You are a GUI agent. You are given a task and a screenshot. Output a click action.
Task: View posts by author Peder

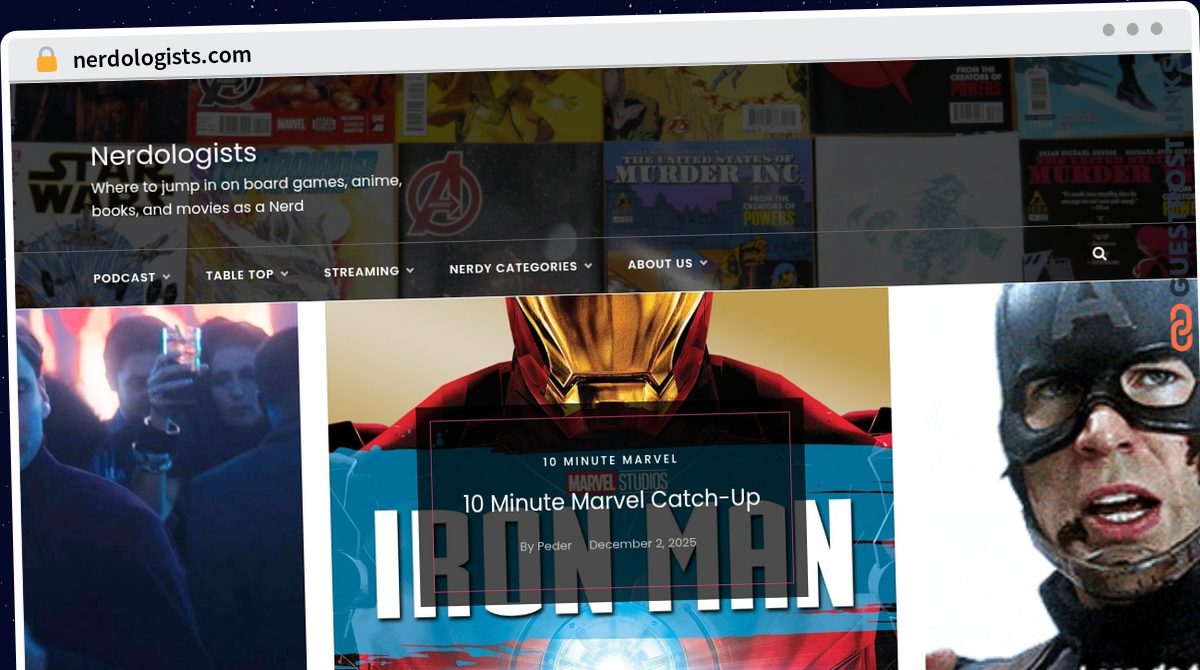pos(554,546)
